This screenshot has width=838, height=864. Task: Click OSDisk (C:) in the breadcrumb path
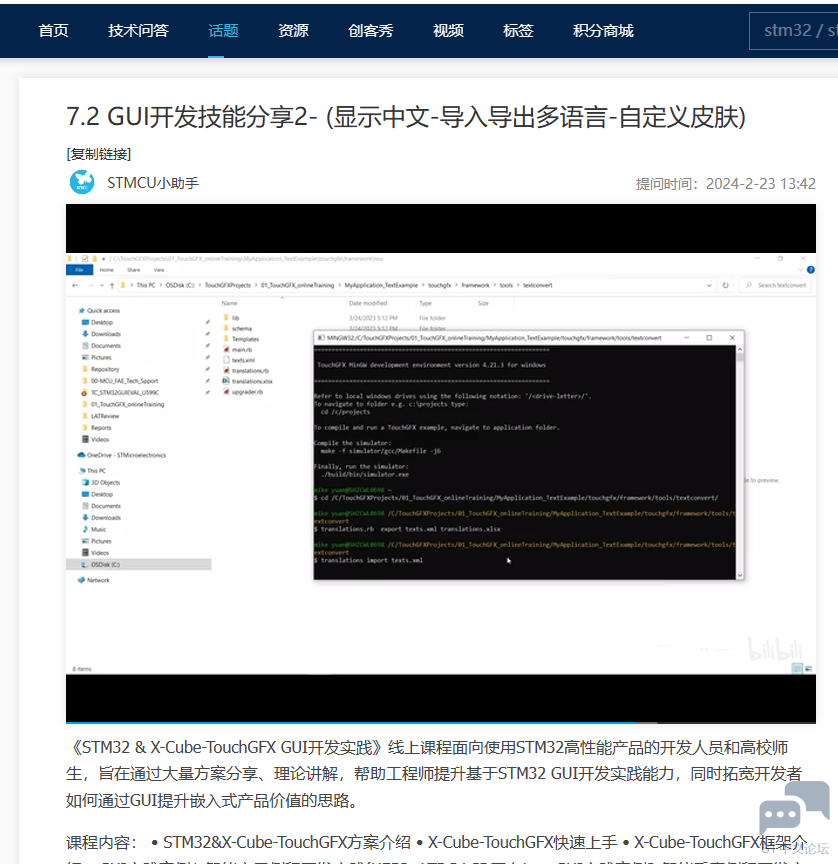point(180,285)
